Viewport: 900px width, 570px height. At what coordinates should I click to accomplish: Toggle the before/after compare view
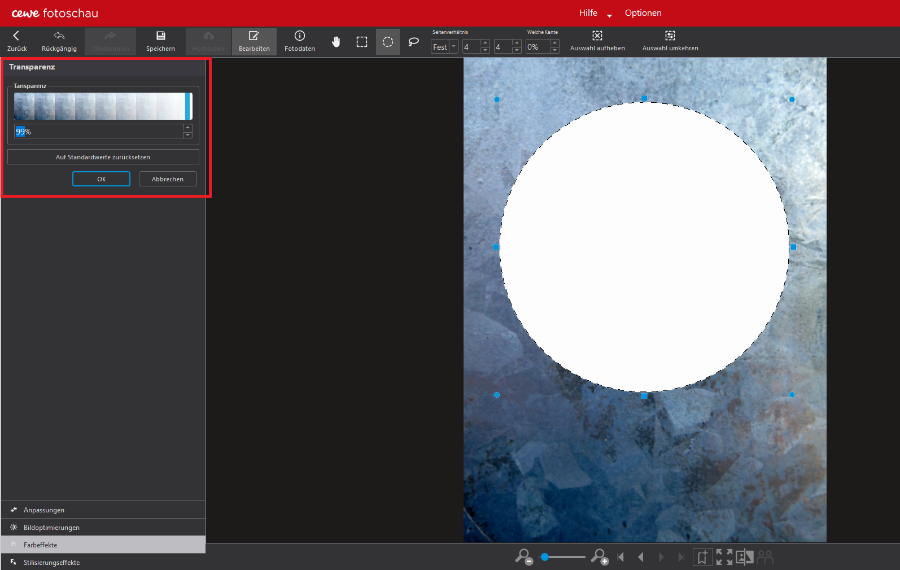[x=745, y=557]
